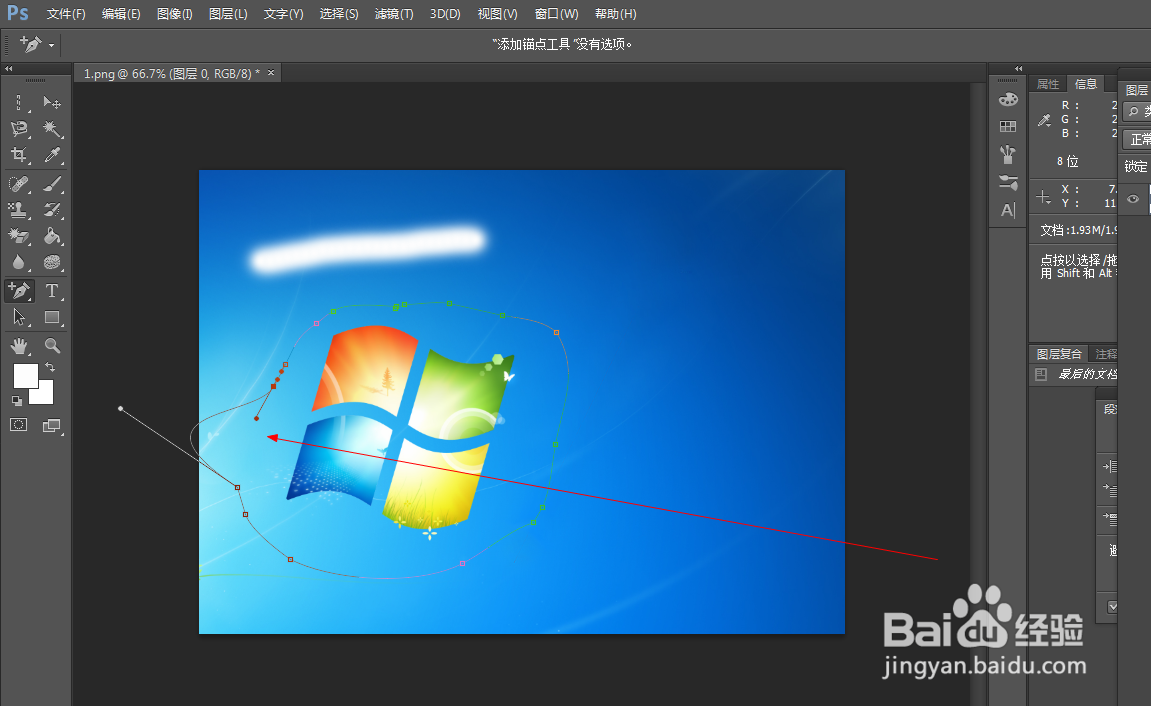
Task: Select the Eyedropper tool in the toolbox
Action: [x=51, y=155]
